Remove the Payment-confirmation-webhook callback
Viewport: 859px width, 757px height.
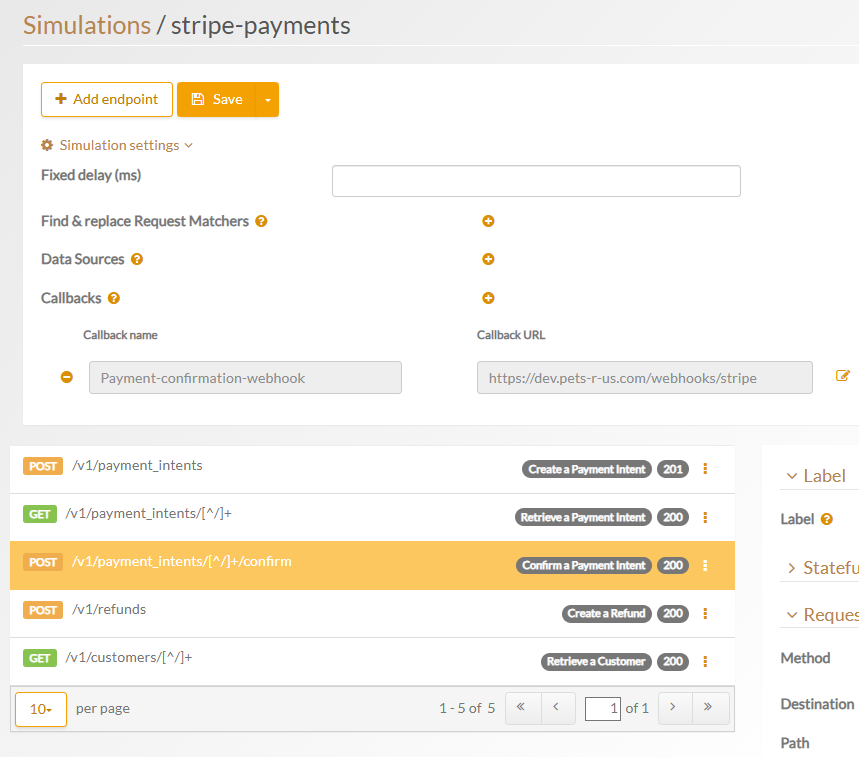(x=67, y=377)
